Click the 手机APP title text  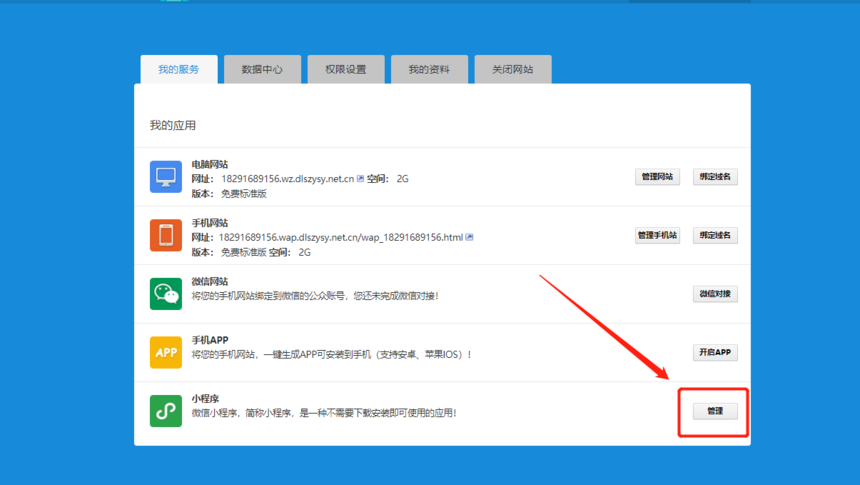(210, 340)
